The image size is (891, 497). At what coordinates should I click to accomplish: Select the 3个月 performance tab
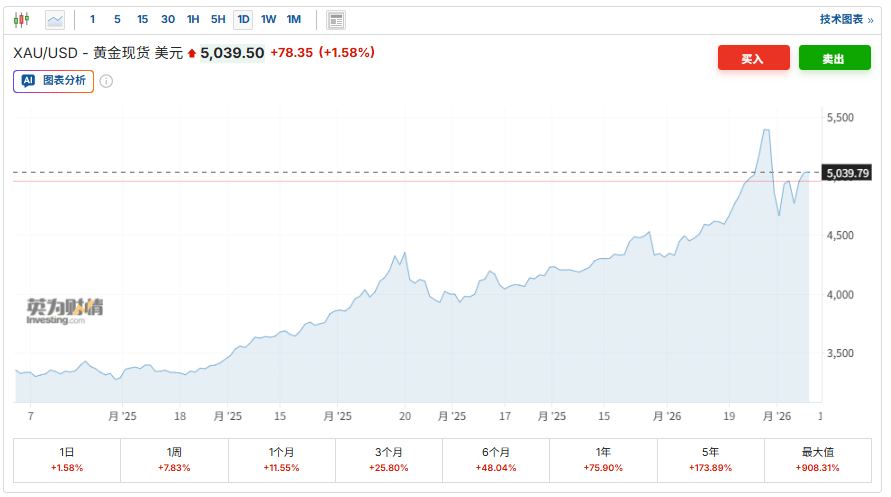coord(389,459)
